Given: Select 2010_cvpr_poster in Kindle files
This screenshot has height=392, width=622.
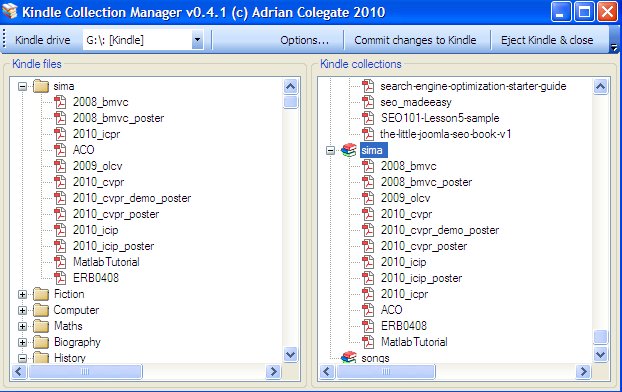Looking at the screenshot, I should pos(116,214).
